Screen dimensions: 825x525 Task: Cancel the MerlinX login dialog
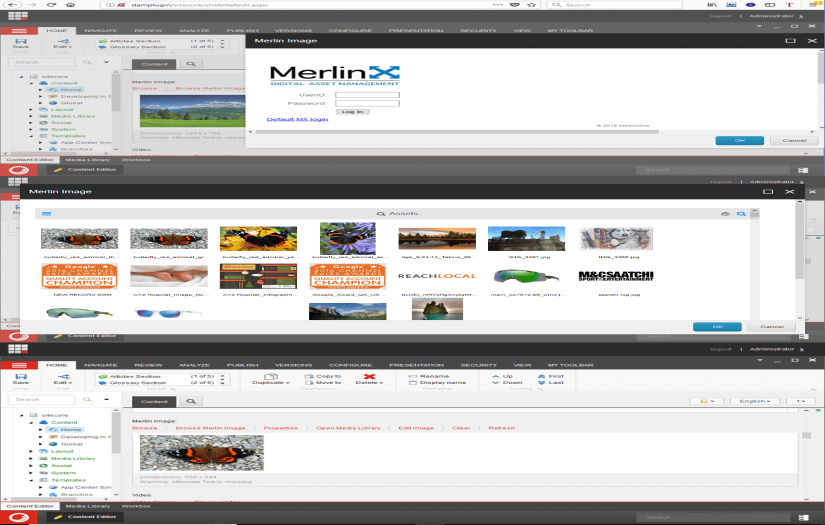tap(794, 140)
